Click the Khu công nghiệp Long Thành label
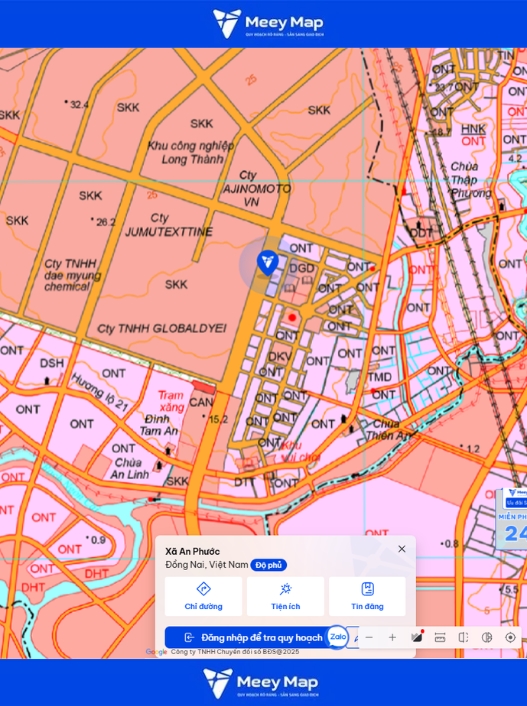This screenshot has height=706, width=527. (x=191, y=152)
